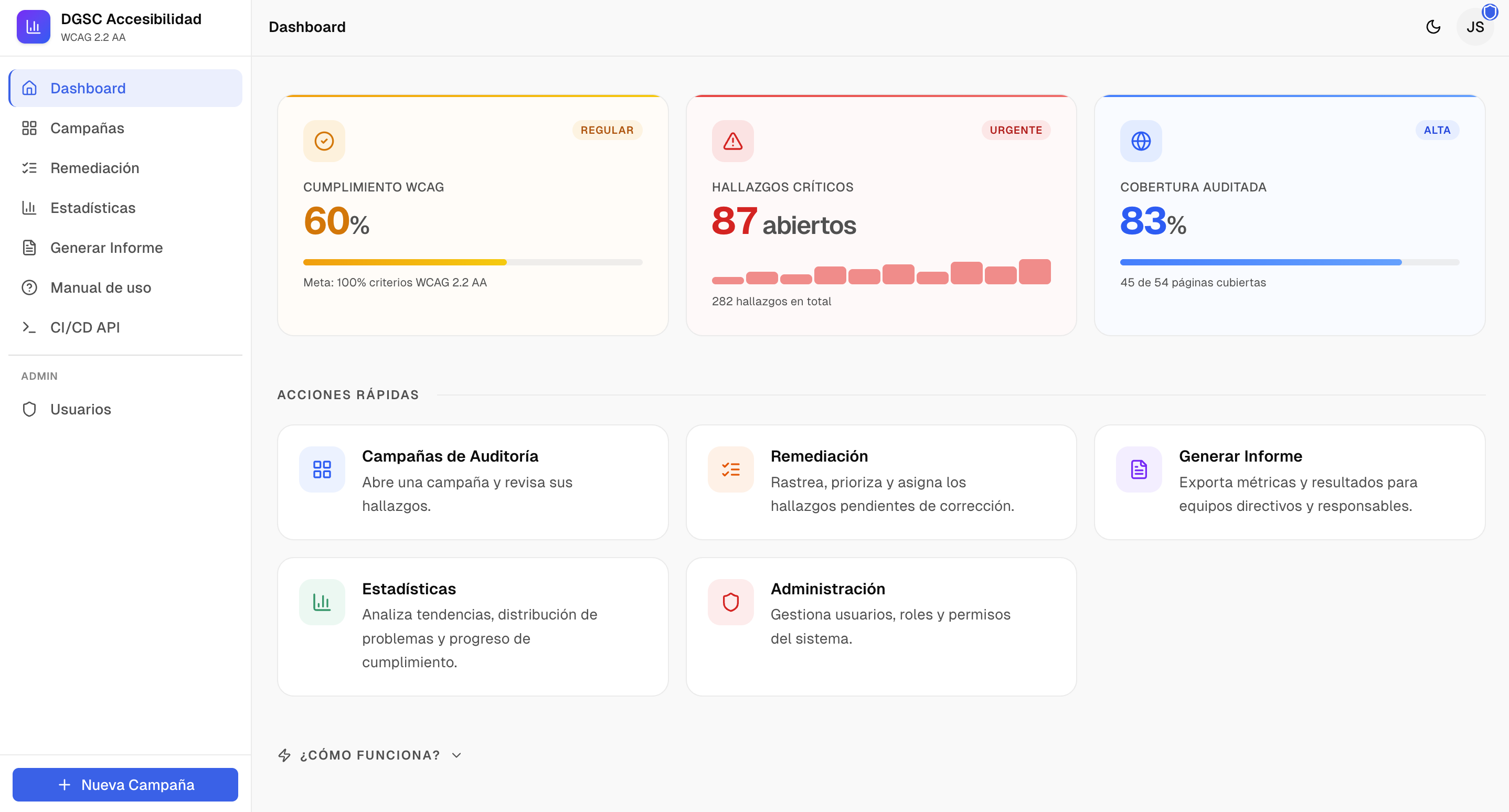This screenshot has width=1509, height=812.
Task: Click the check circle icon in Cumplimiento WCAG card
Action: 324,141
